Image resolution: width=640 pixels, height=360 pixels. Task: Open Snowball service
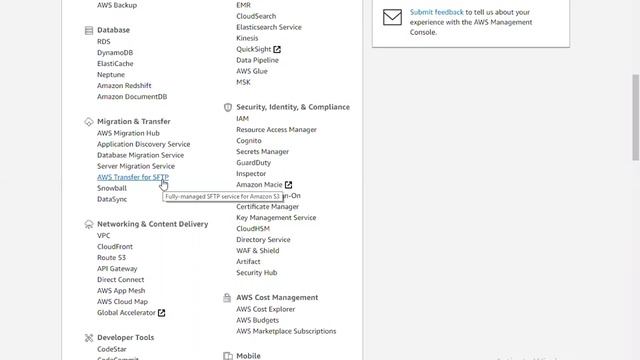(112, 188)
